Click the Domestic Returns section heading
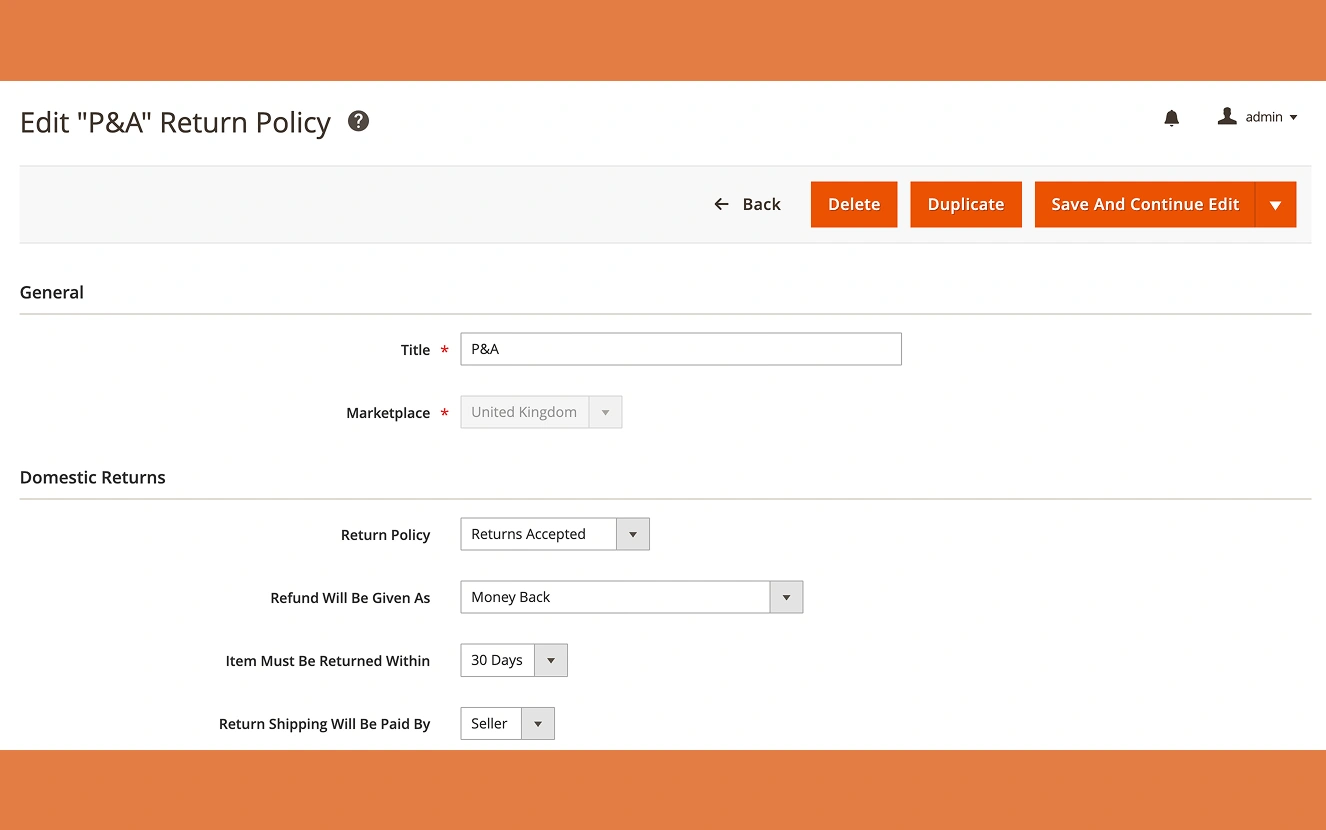The height and width of the screenshot is (830, 1326). pos(93,477)
